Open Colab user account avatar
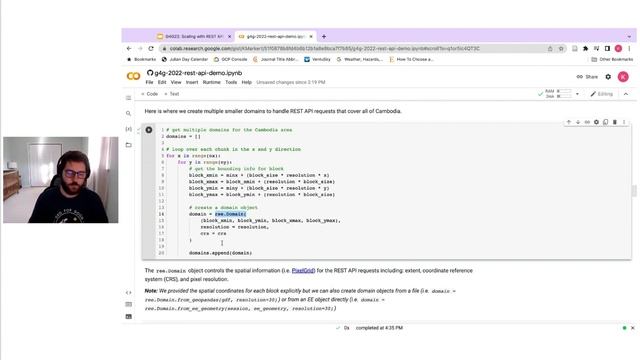The height and width of the screenshot is (360, 640). 623,77
